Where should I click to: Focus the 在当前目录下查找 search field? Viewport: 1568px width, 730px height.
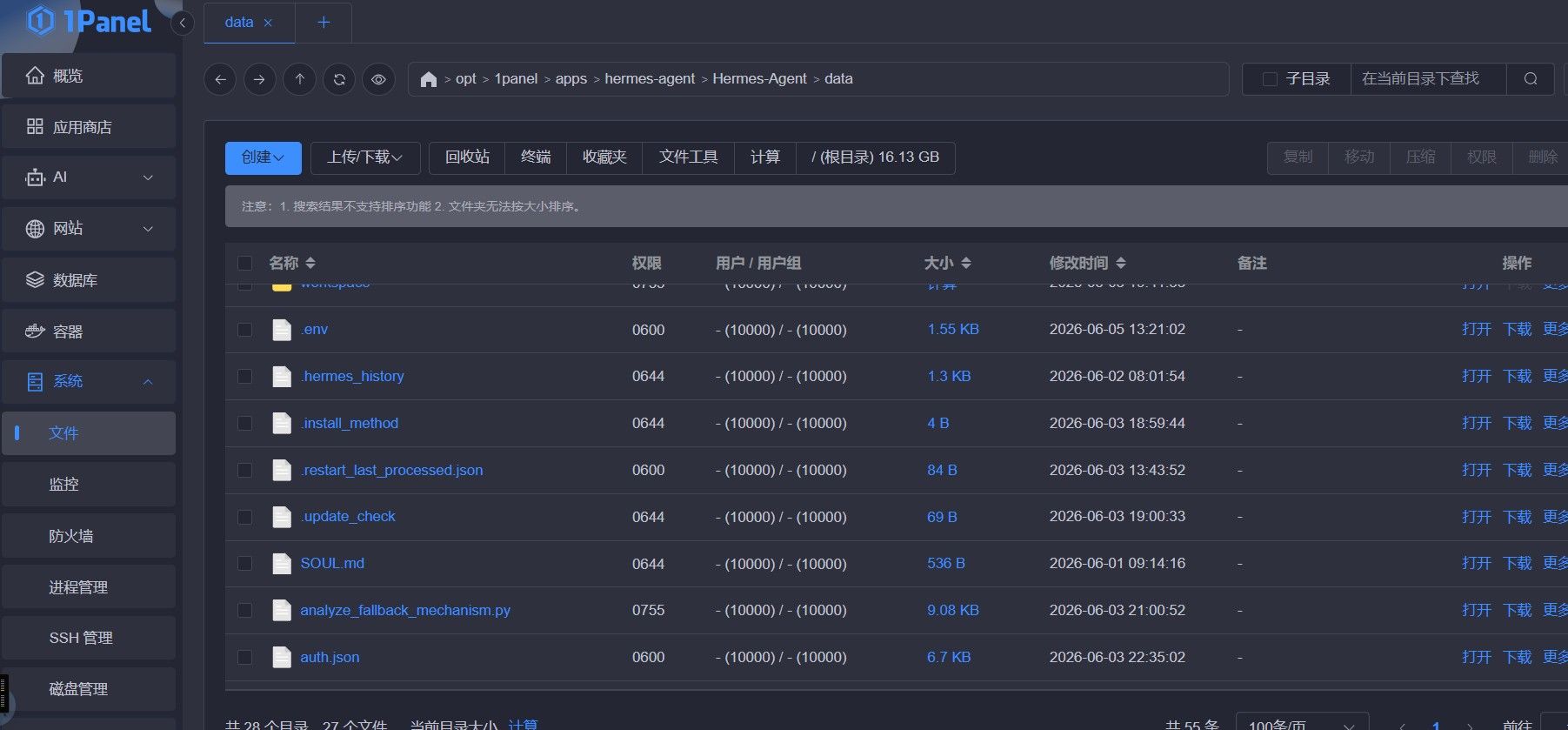click(1429, 79)
